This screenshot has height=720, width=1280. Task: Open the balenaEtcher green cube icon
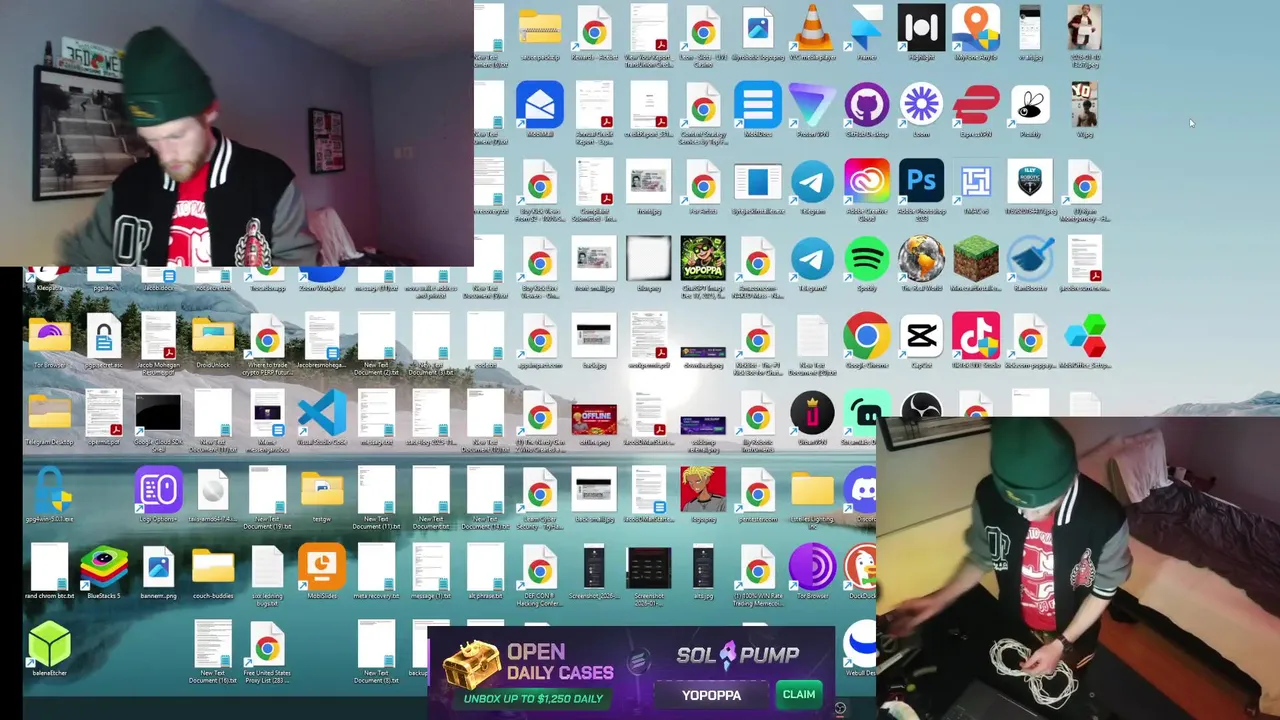[x=50, y=645]
